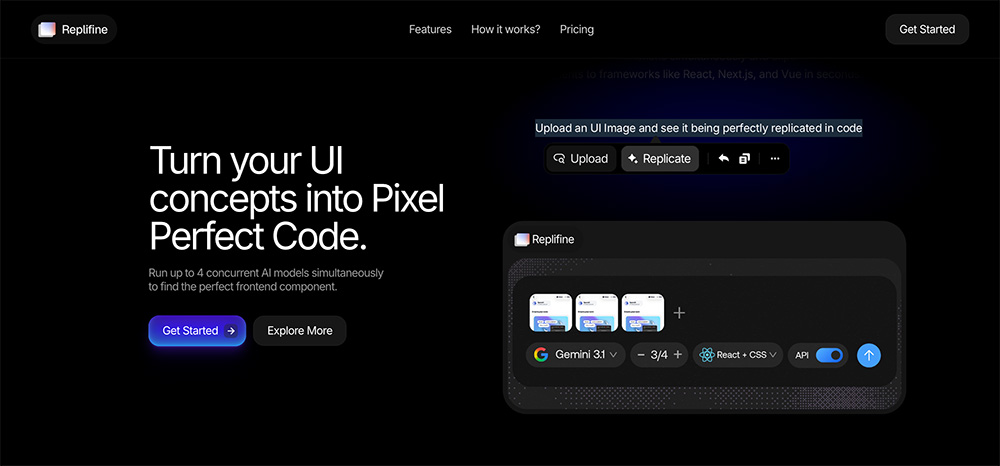Open the Features nav link
Image resolution: width=1000 pixels, height=466 pixels.
coord(430,29)
